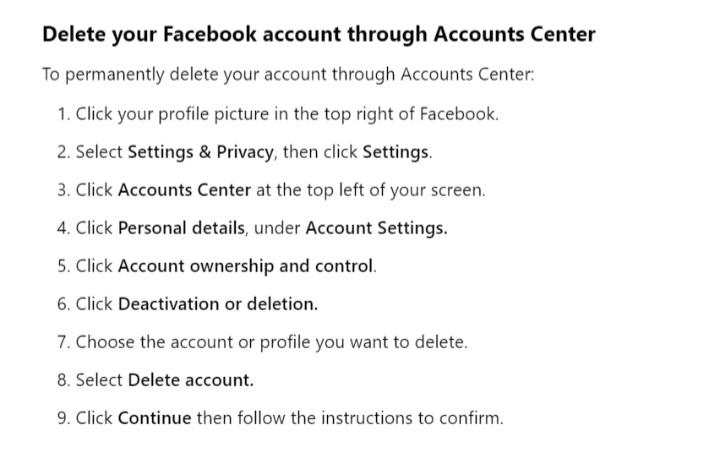
Task: Click the list number 5 marker
Action: click(63, 266)
